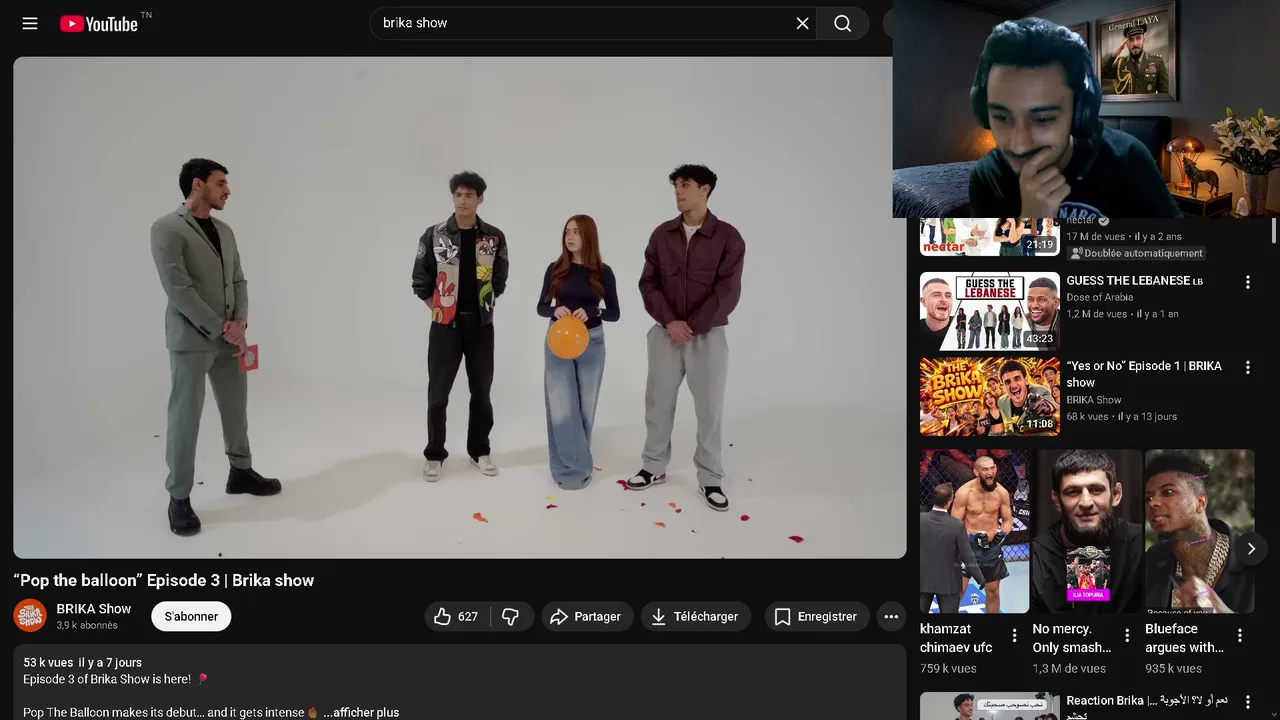1280x720 pixels.
Task: Open BRIKA Show channel name link
Action: [x=94, y=608]
